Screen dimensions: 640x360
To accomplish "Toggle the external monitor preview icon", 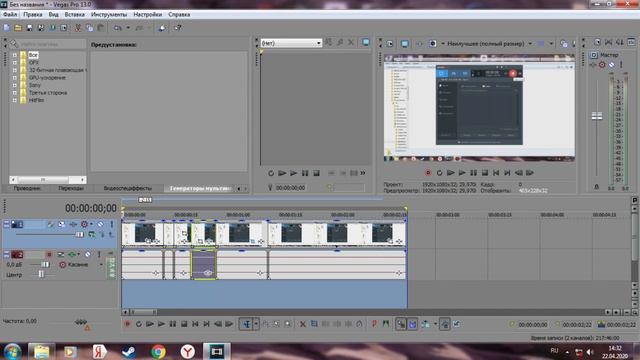I will [404, 43].
